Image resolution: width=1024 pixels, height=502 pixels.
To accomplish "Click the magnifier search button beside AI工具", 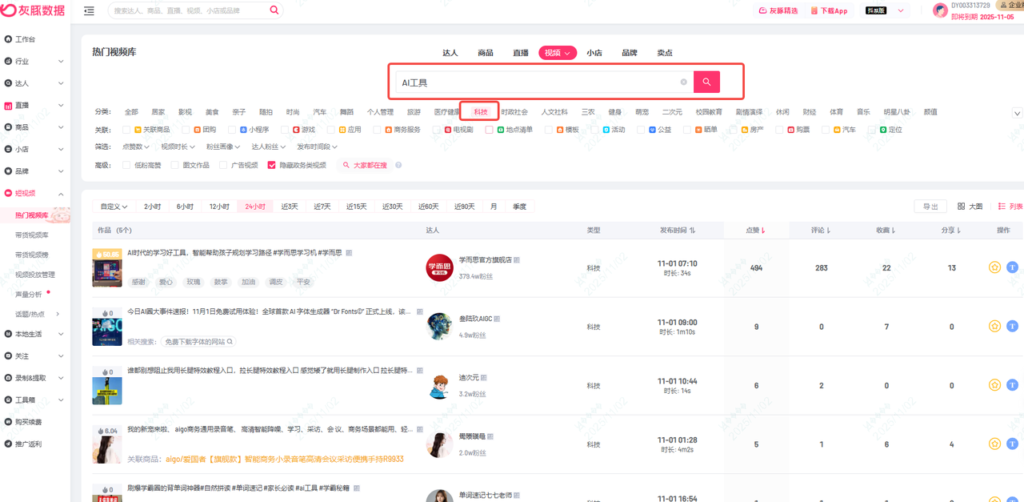I will click(x=706, y=82).
